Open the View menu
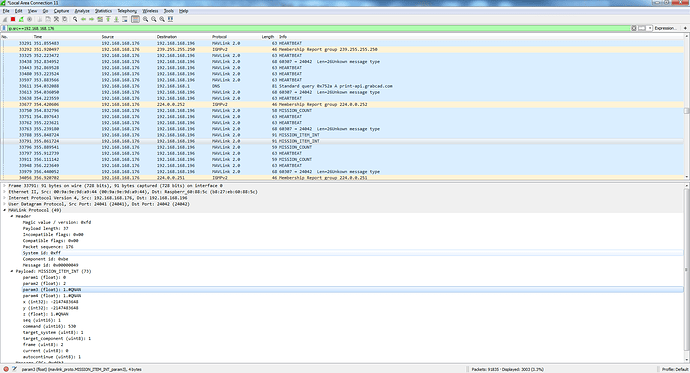This screenshot has height=373, width=690. coord(33,11)
